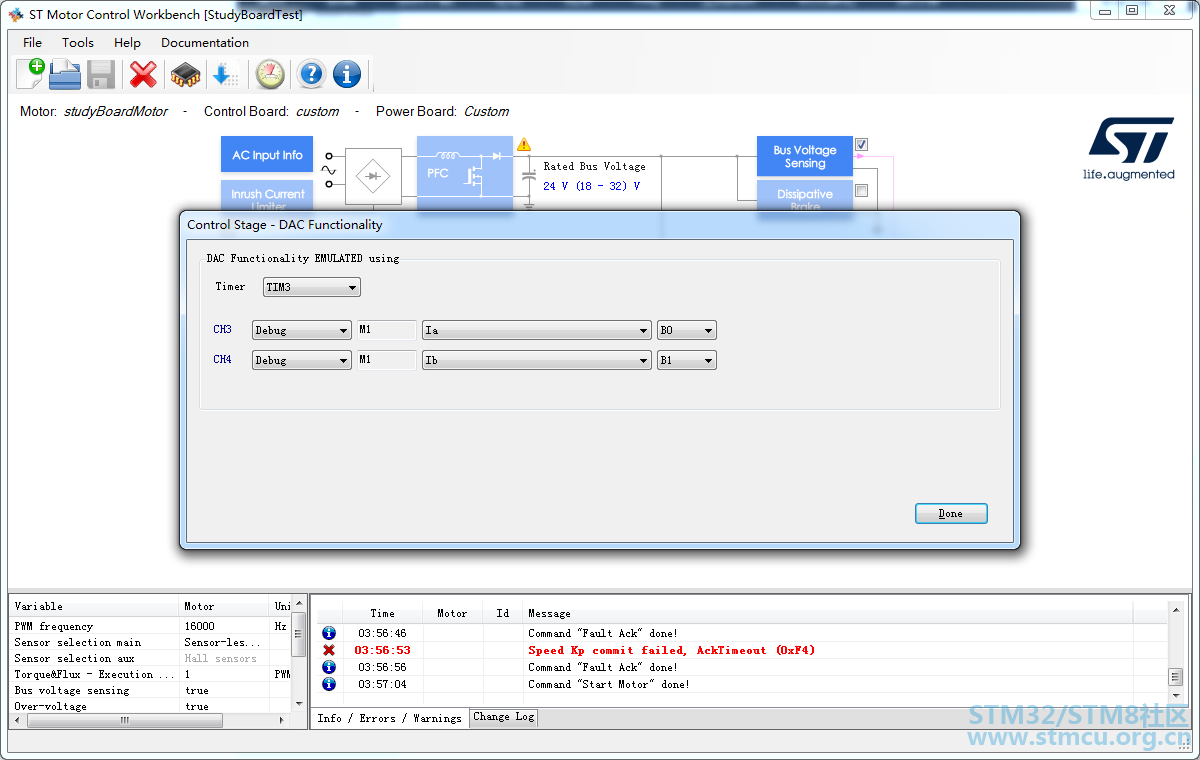Open an existing project with folder icon

click(65, 74)
